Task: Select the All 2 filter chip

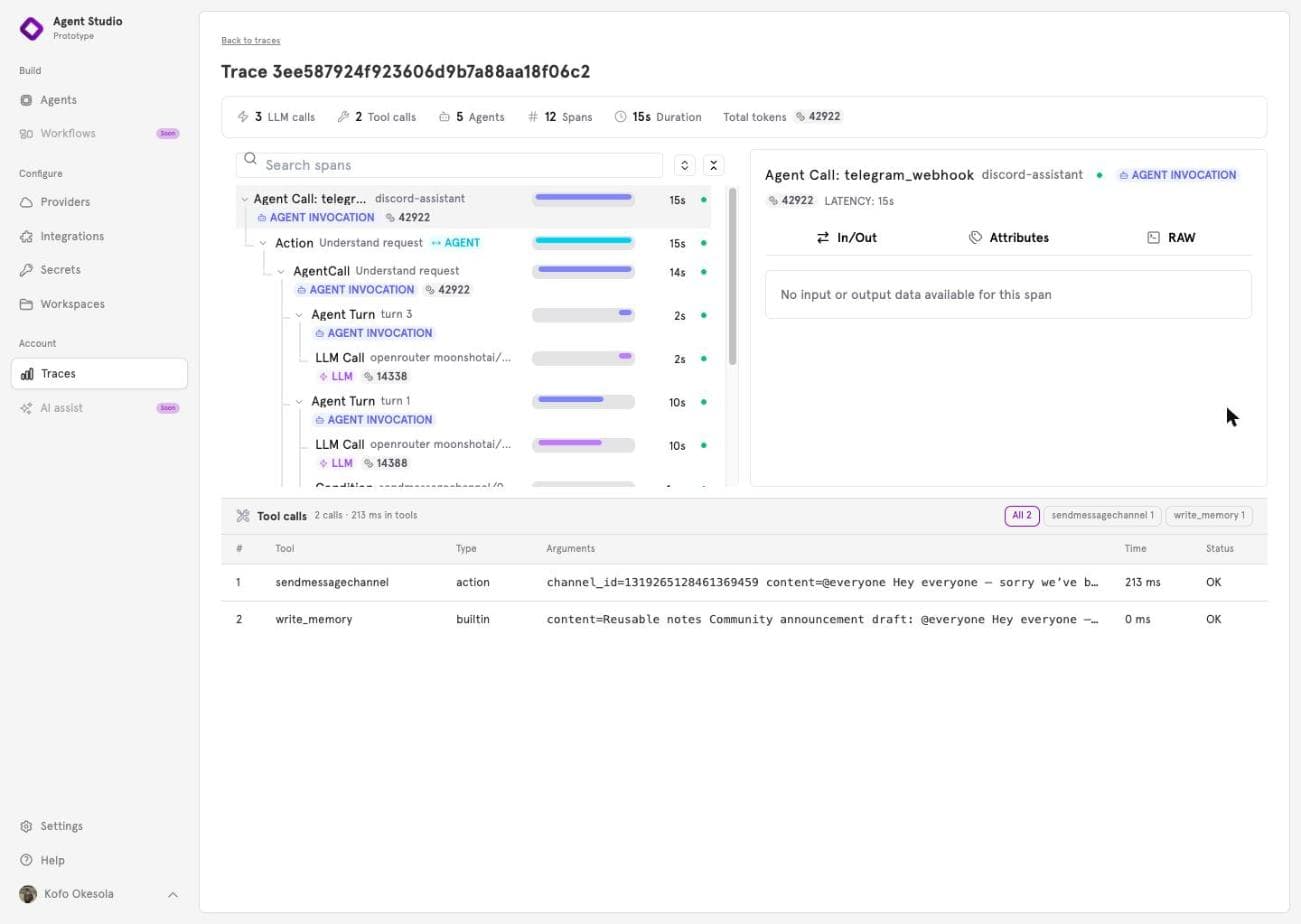Action: (x=1022, y=516)
